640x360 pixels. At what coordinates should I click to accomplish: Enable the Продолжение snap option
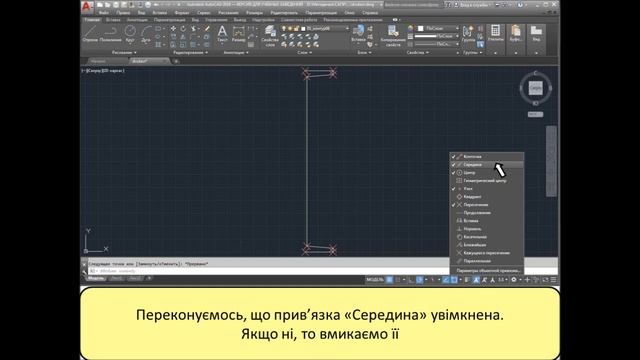click(487, 213)
